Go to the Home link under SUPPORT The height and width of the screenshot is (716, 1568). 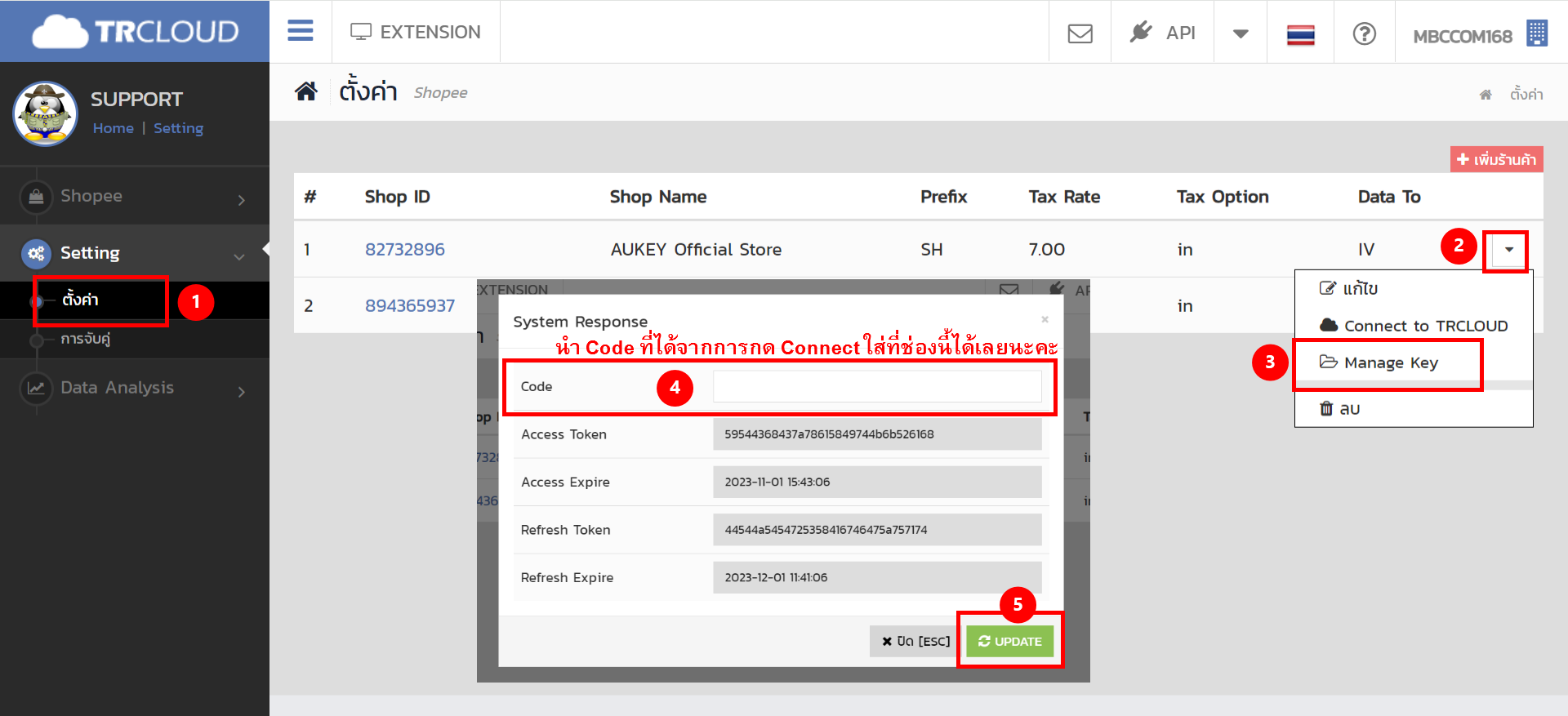pos(114,128)
